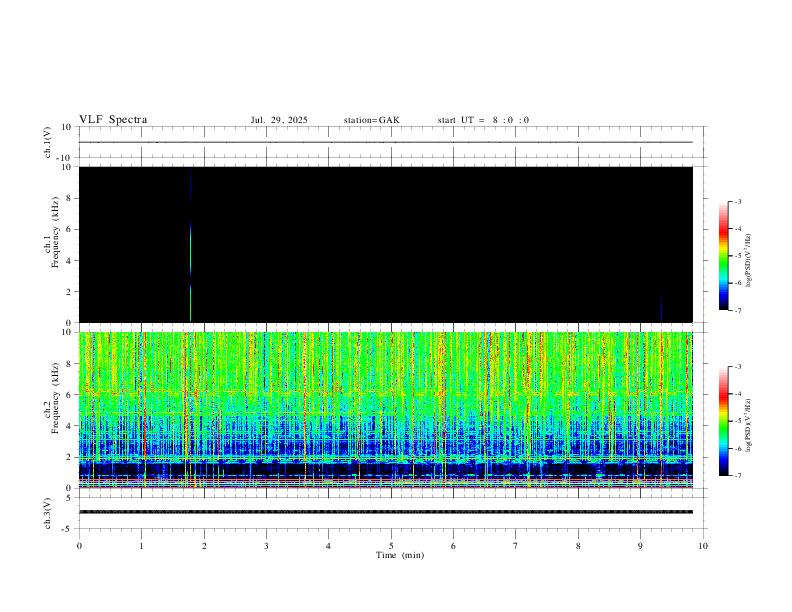Viewport: 792px width, 612px height.
Task: Click time axis tick label "1"
Action: tap(141, 546)
